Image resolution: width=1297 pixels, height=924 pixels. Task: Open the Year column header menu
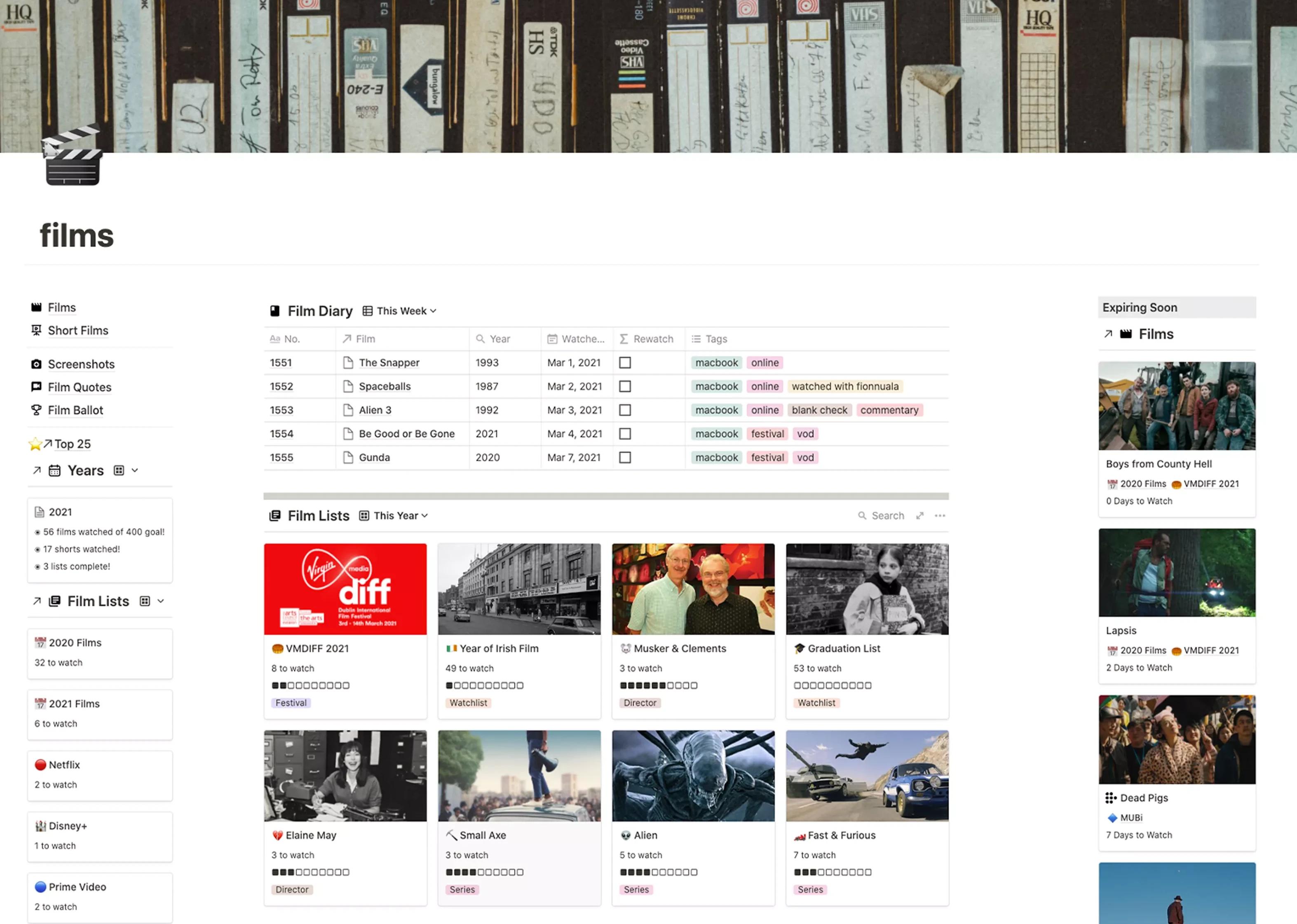point(499,339)
